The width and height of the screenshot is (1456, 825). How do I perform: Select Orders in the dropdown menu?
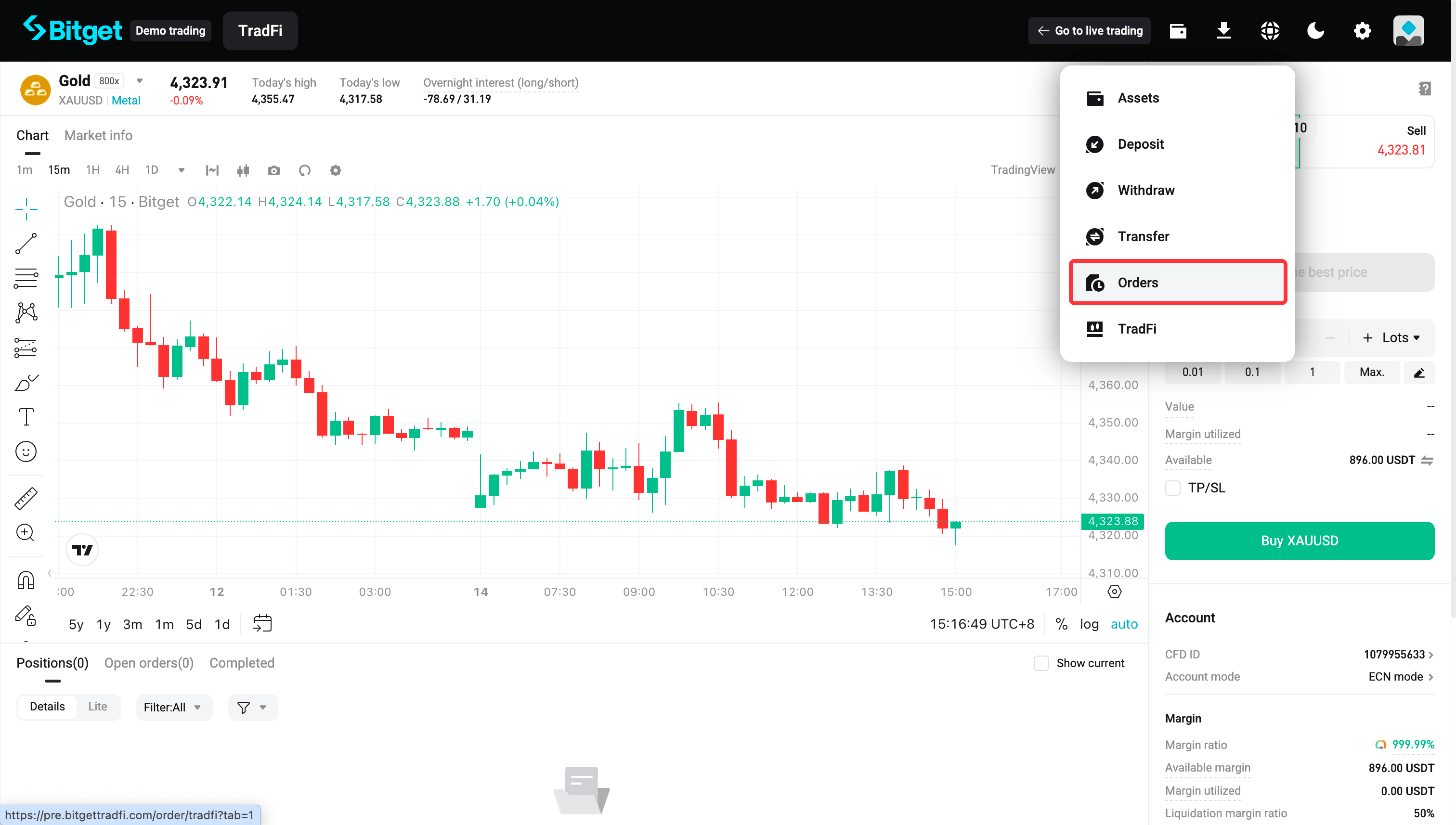pos(1178,282)
